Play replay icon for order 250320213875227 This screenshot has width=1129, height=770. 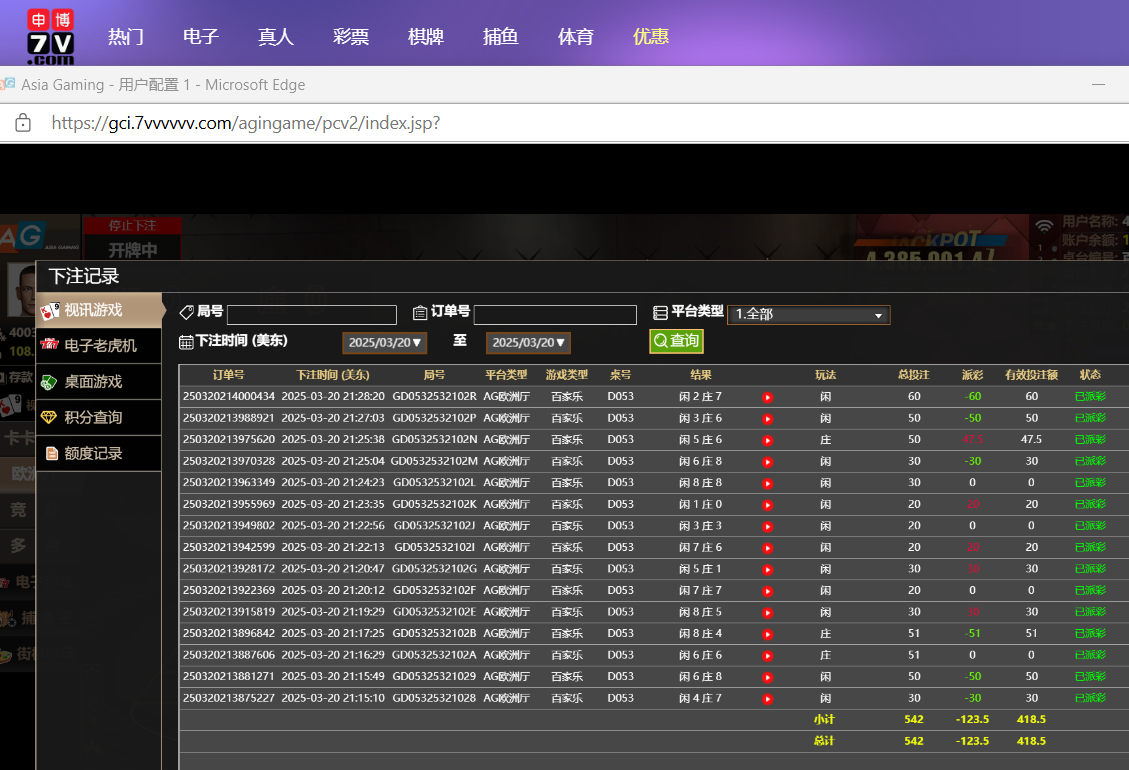[x=767, y=699]
